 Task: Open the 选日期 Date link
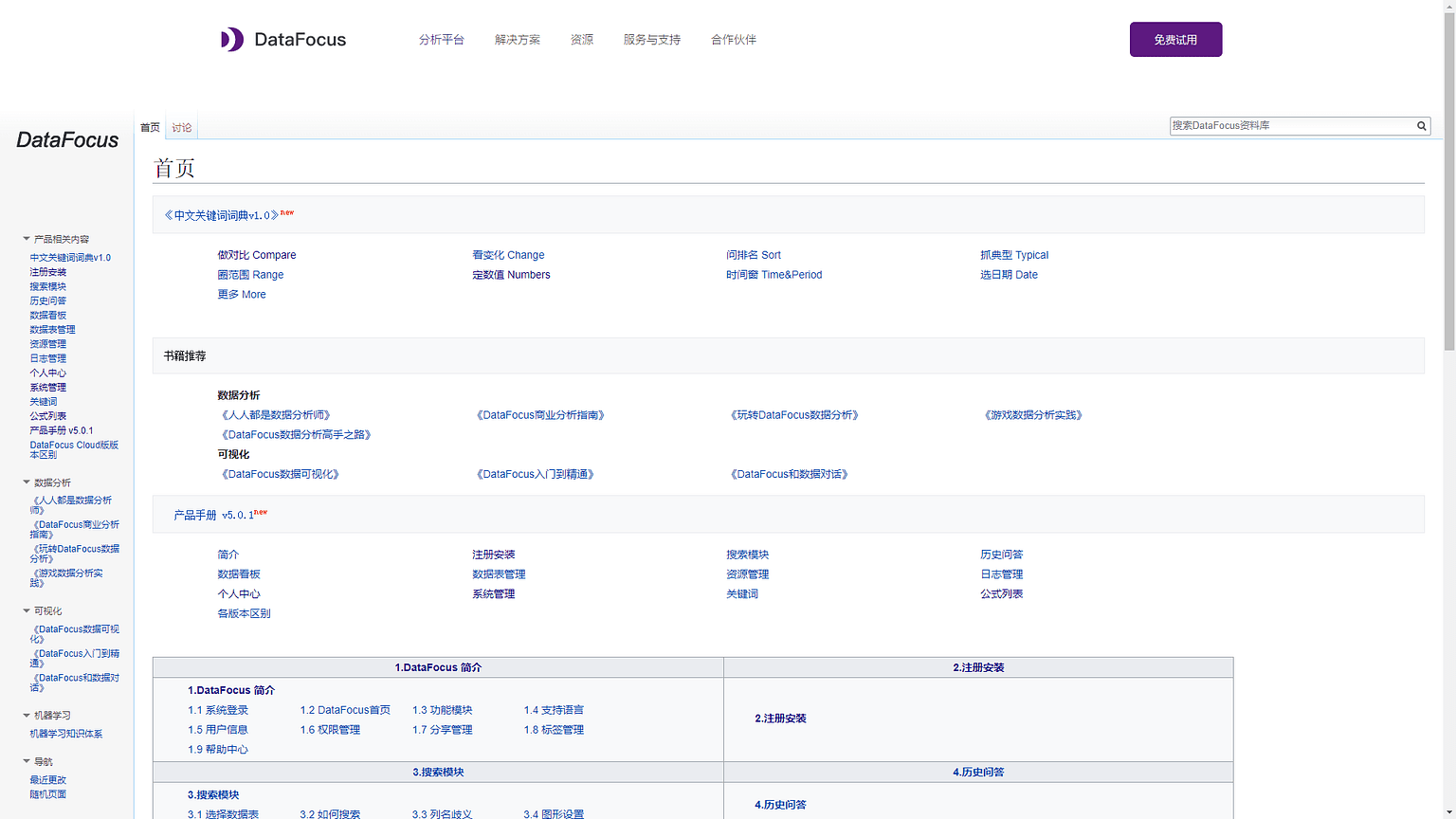(1009, 275)
